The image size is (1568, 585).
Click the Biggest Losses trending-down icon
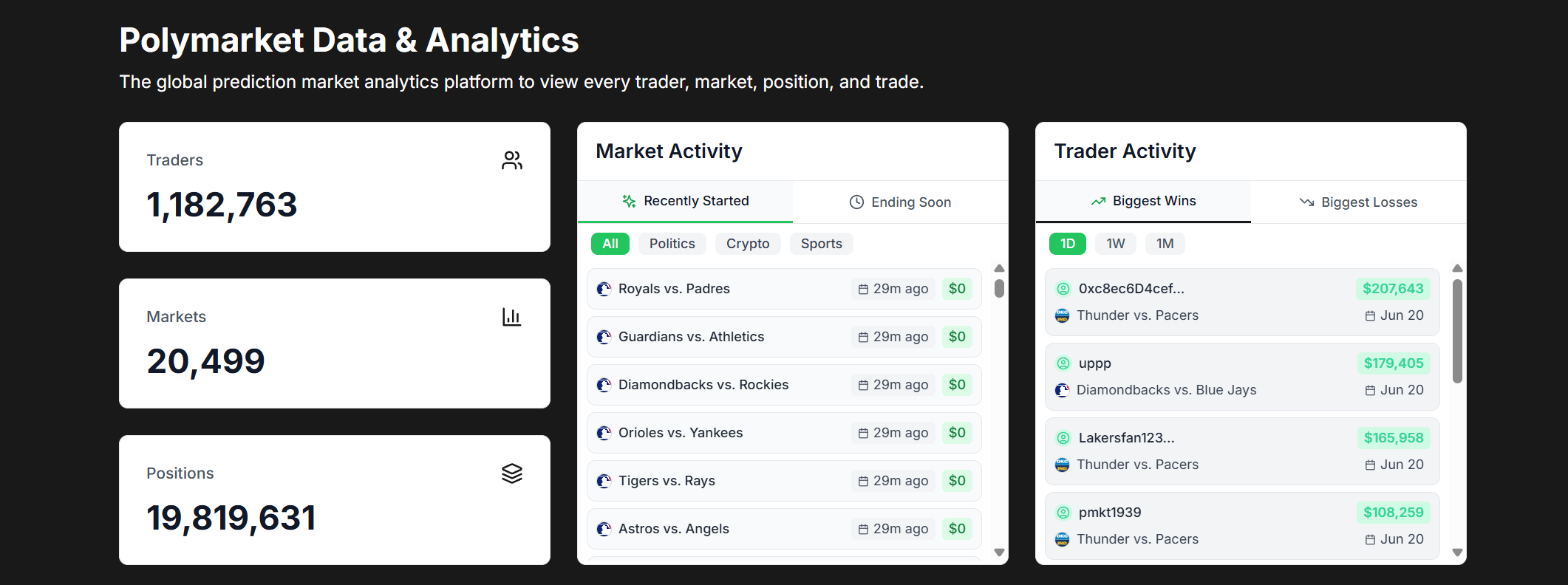(1307, 202)
